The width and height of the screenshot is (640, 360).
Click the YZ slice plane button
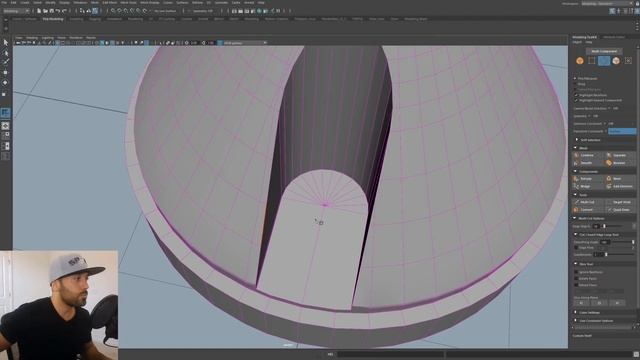click(x=581, y=303)
